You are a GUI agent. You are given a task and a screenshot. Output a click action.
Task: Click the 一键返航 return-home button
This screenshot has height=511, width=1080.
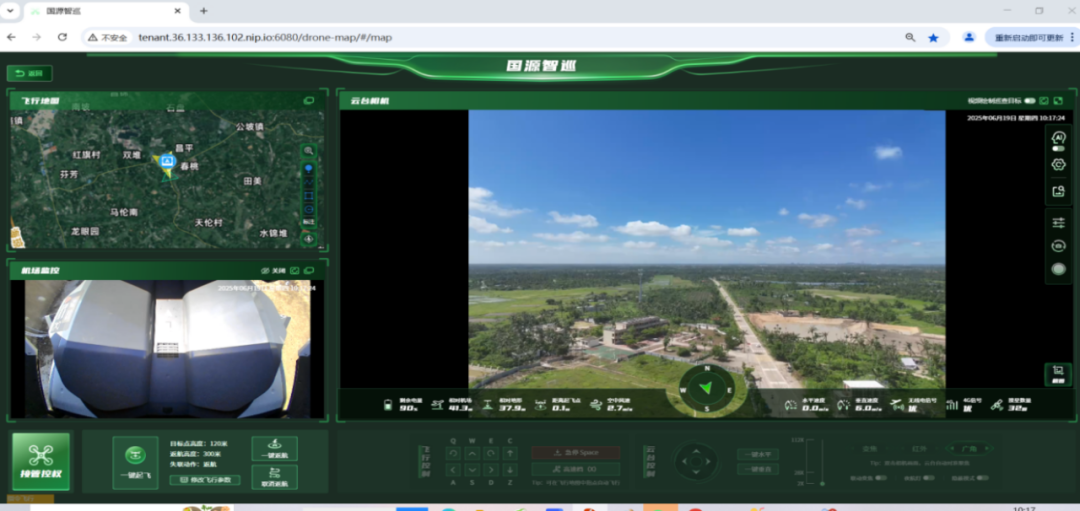(x=274, y=448)
